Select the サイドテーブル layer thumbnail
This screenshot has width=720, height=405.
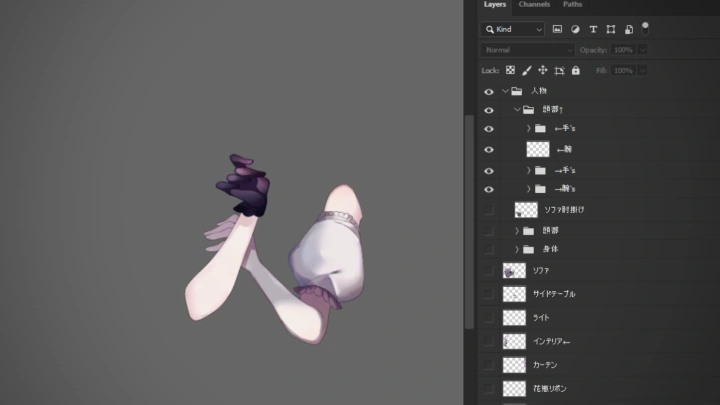(x=514, y=294)
